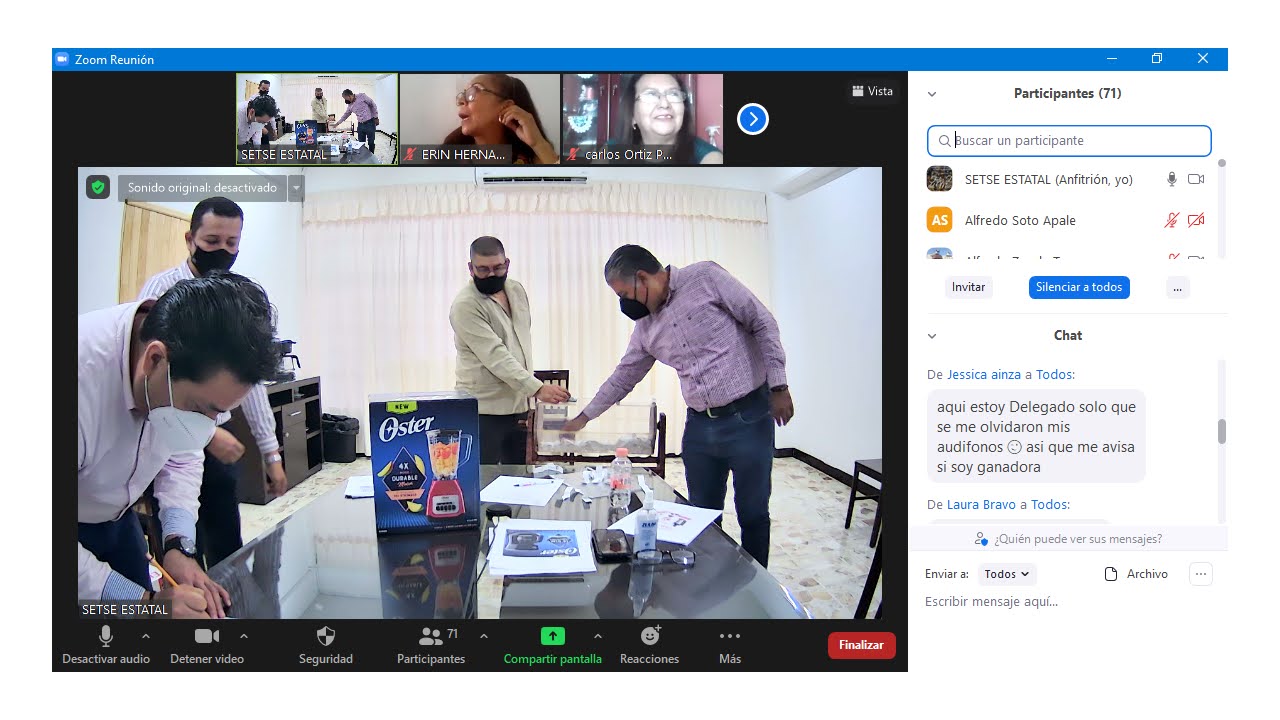Click the chat scrollbar thumb
The image size is (1280, 720).
[1221, 431]
